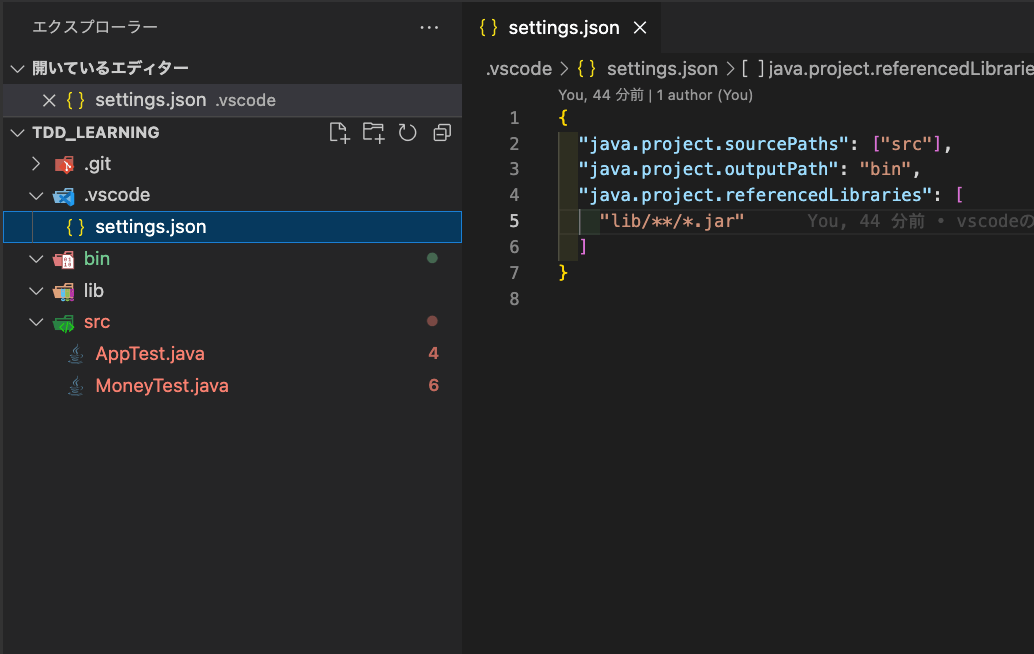Expand the .git folder
This screenshot has height=654, width=1034.
36,163
